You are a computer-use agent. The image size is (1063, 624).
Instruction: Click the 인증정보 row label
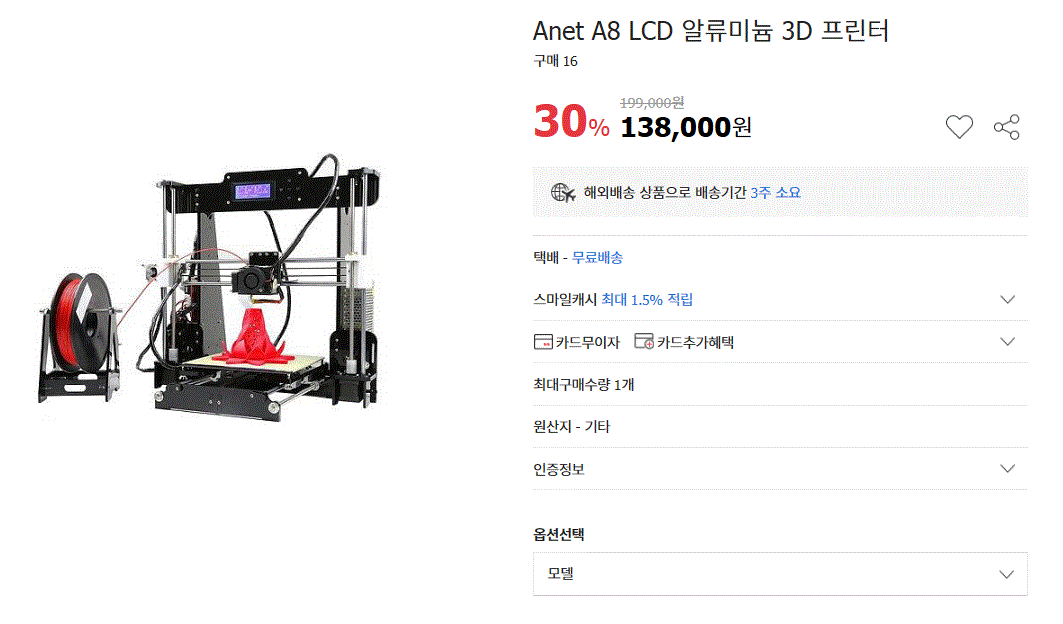click(x=559, y=469)
